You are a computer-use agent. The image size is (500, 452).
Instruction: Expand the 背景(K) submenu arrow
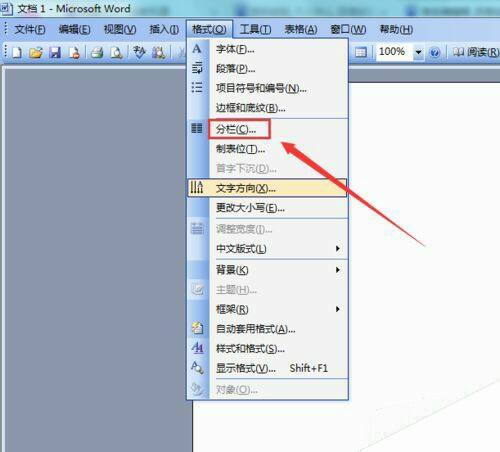pos(338,270)
